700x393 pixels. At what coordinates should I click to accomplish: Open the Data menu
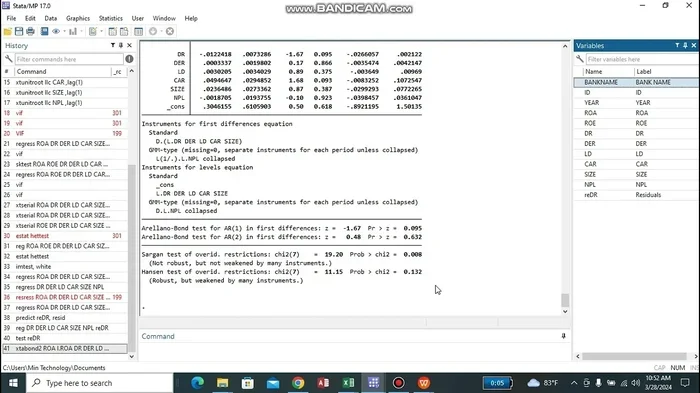point(50,18)
